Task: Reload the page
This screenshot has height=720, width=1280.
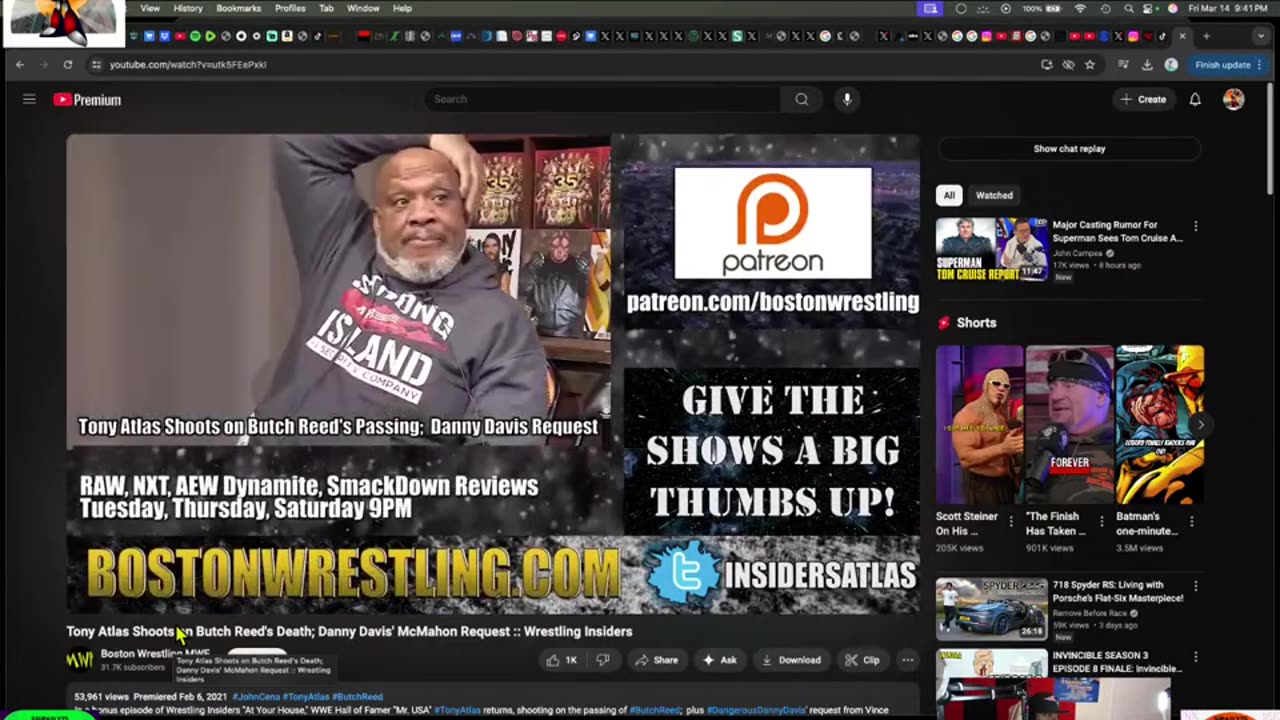Action: point(68,64)
